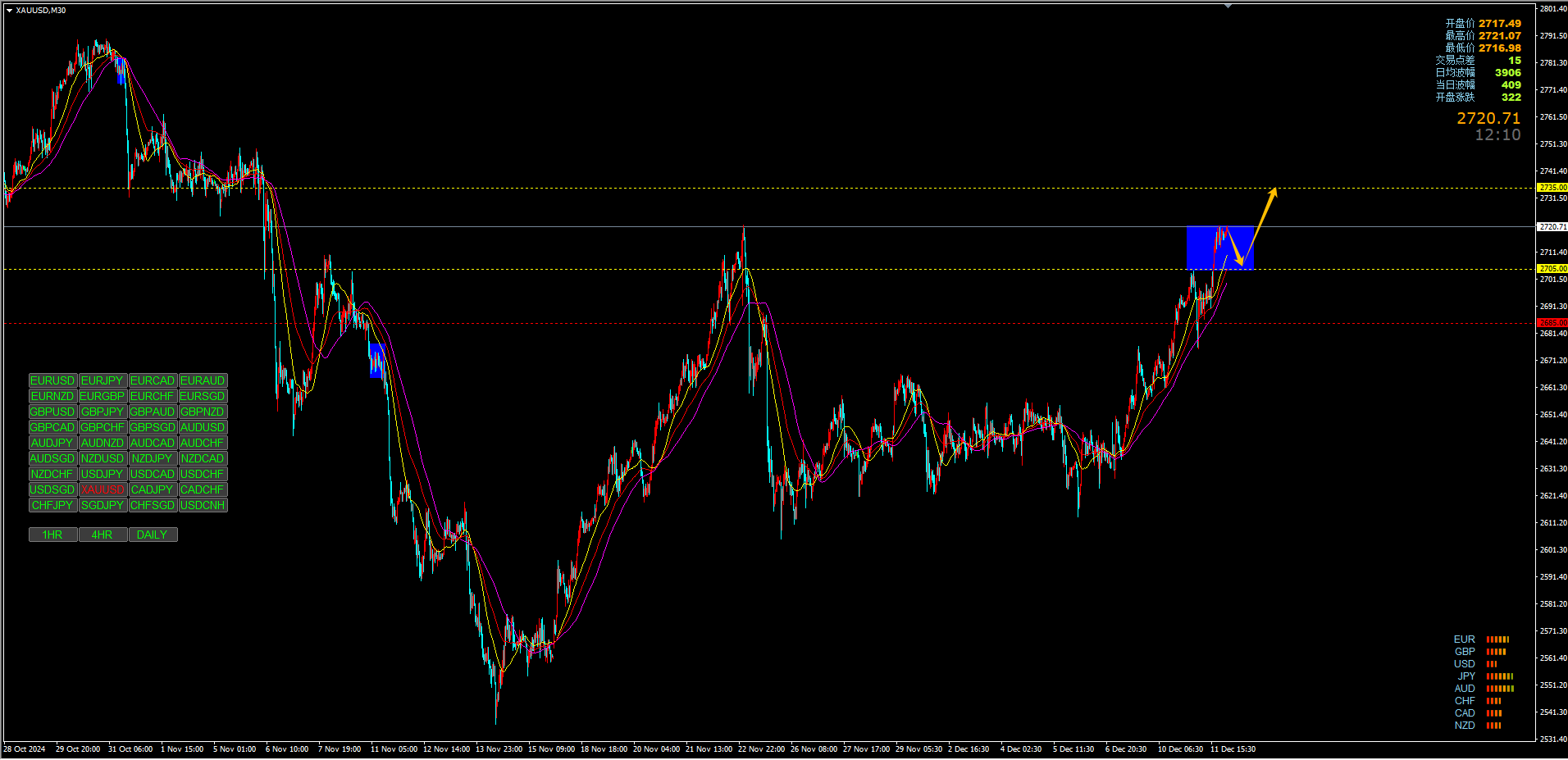Switch to USDJPY chart
Image resolution: width=1568 pixels, height=760 pixels.
point(103,474)
